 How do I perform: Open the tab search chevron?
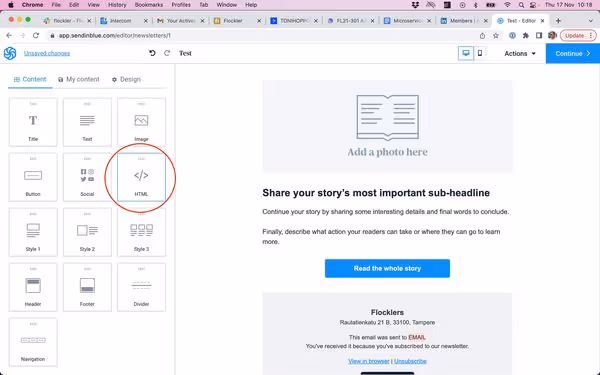[590, 21]
